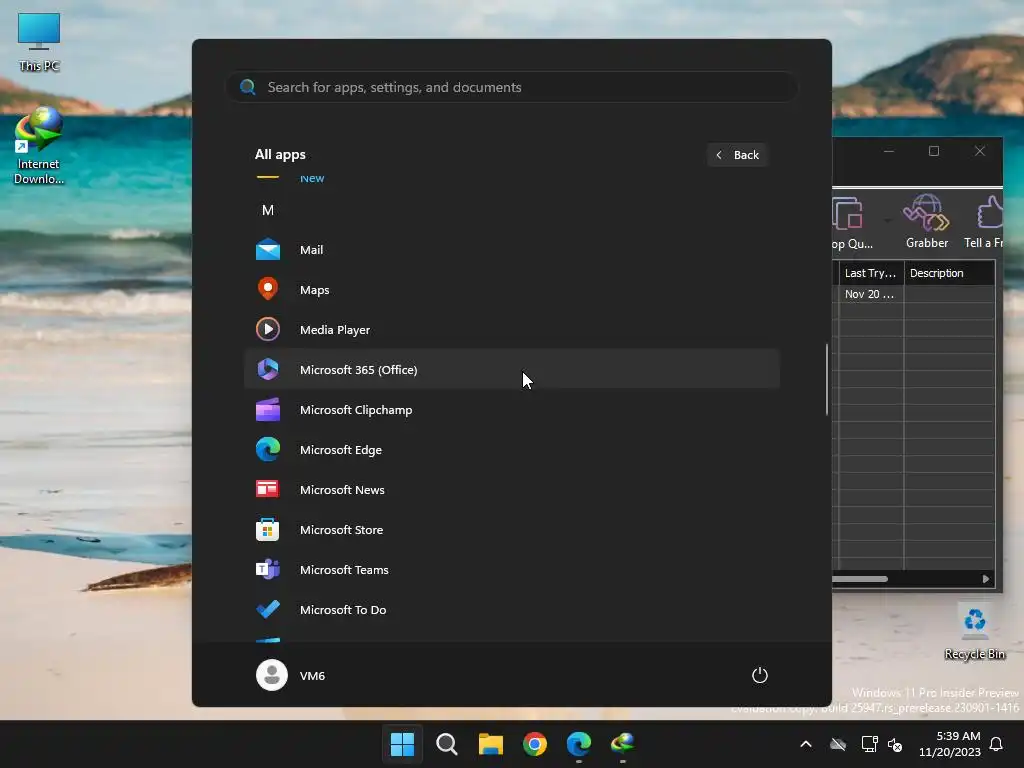Image resolution: width=1024 pixels, height=768 pixels.
Task: Open Media Player from app list
Action: (x=511, y=330)
